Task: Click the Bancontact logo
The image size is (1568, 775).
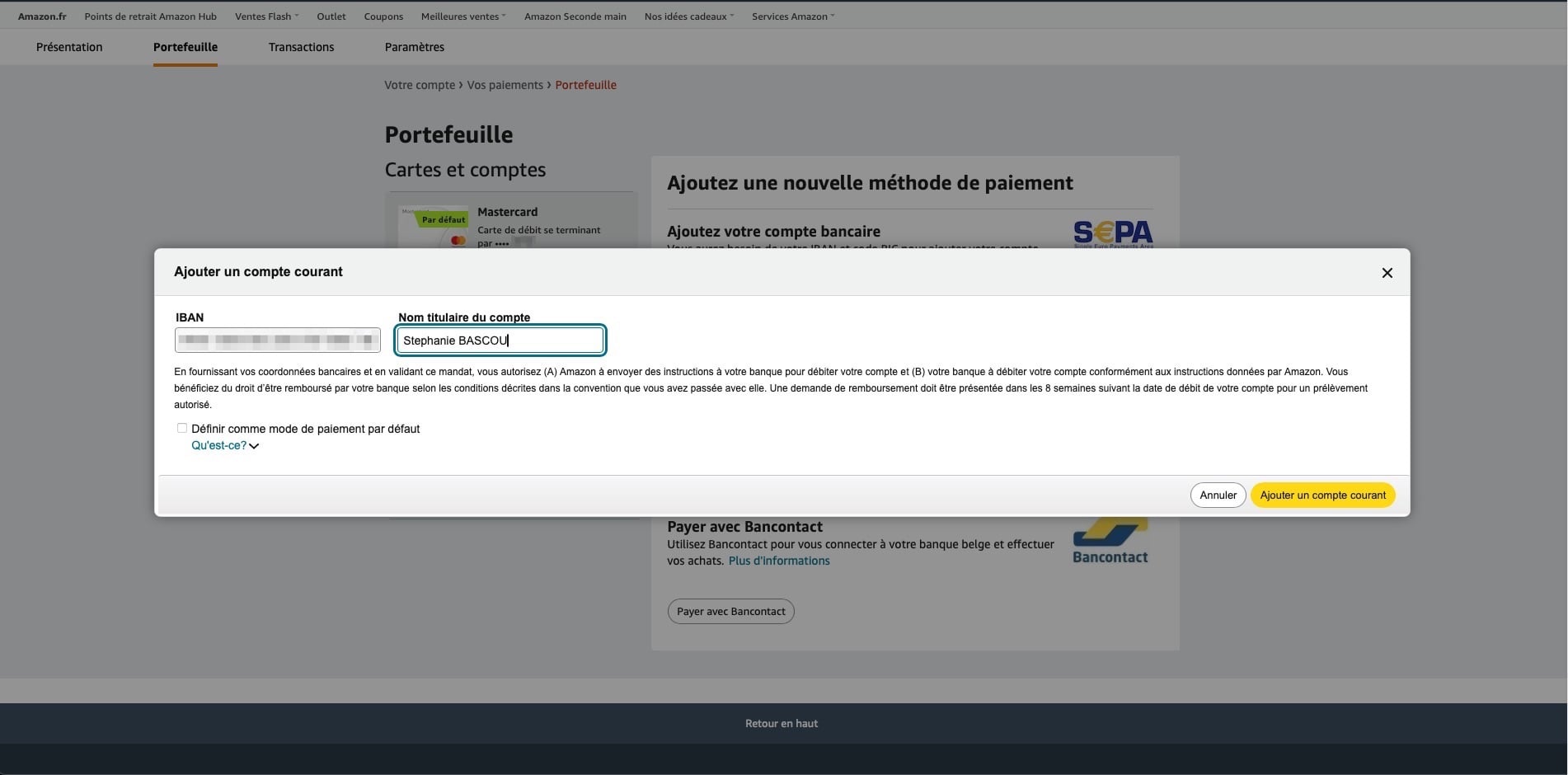Action: (1110, 542)
